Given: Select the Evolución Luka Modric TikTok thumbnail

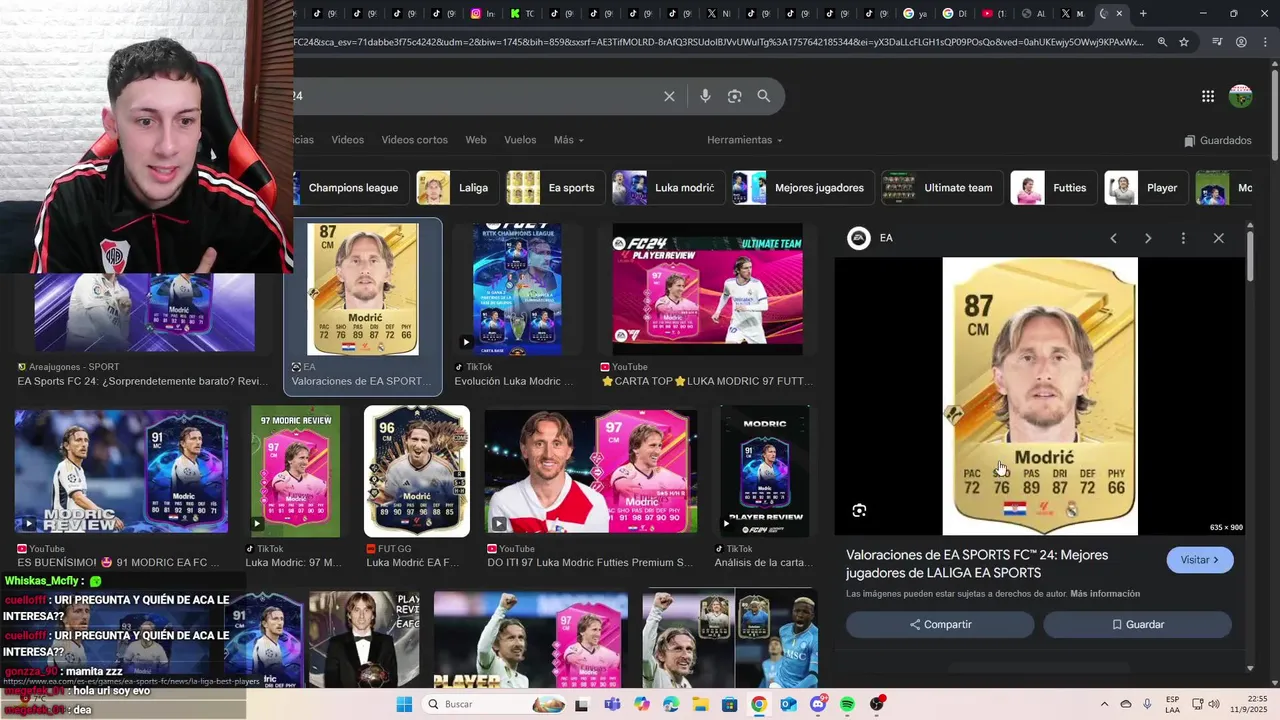Looking at the screenshot, I should [517, 290].
